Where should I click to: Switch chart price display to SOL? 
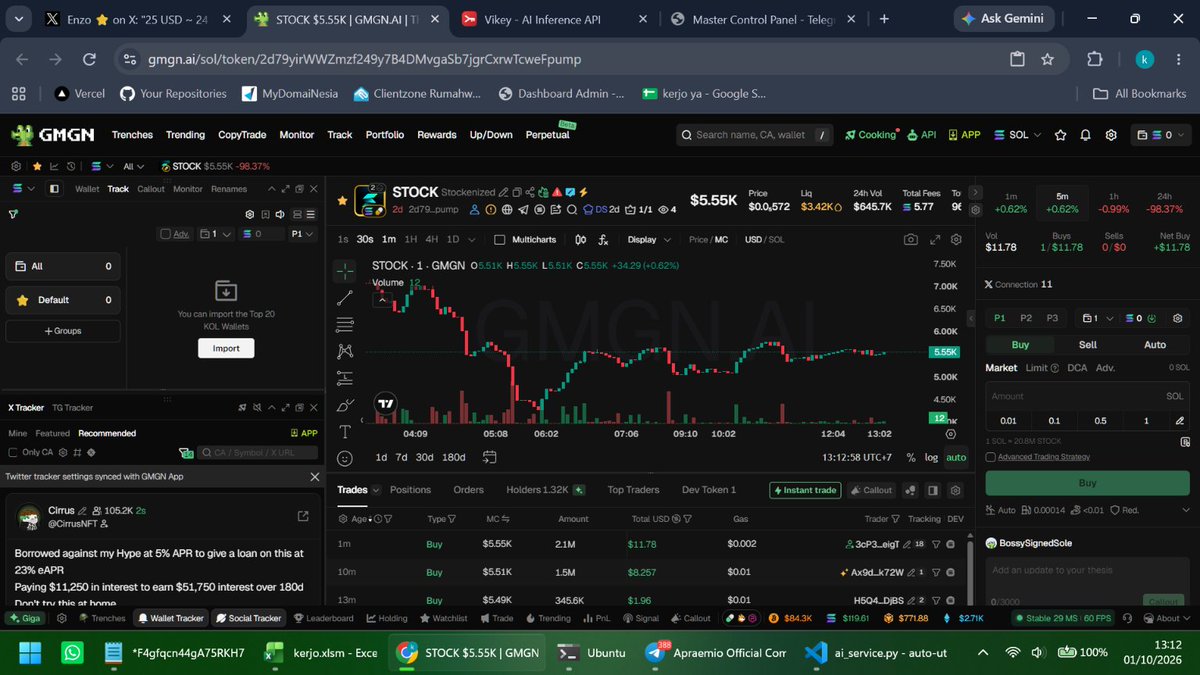point(776,240)
